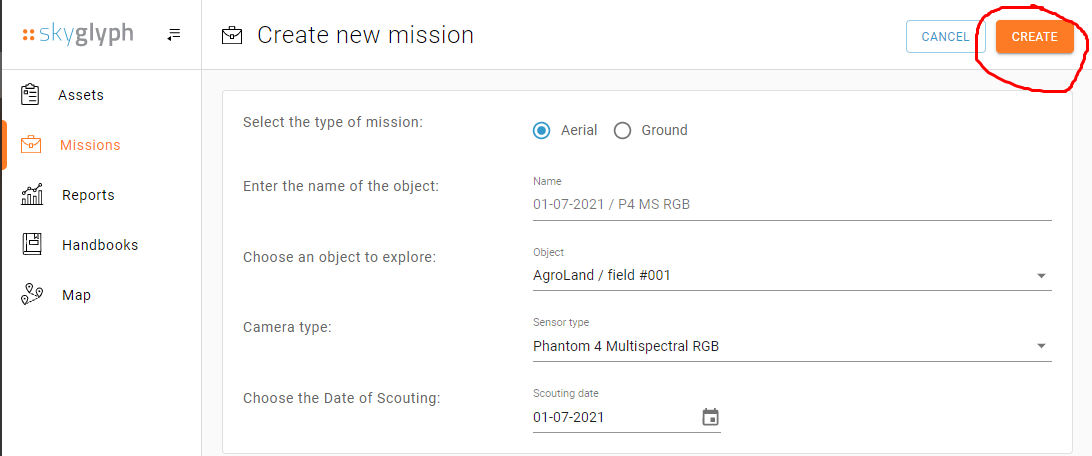Click the Assets clipboard icon
The image size is (1092, 456).
31,95
